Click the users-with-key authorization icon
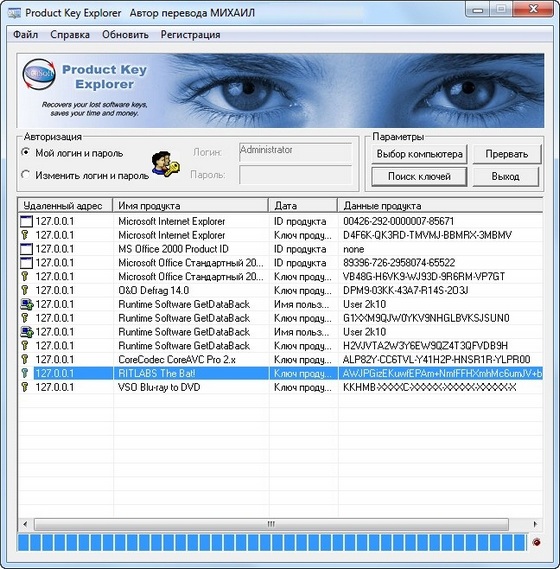Image resolution: width=560 pixels, height=569 pixels. (x=166, y=164)
